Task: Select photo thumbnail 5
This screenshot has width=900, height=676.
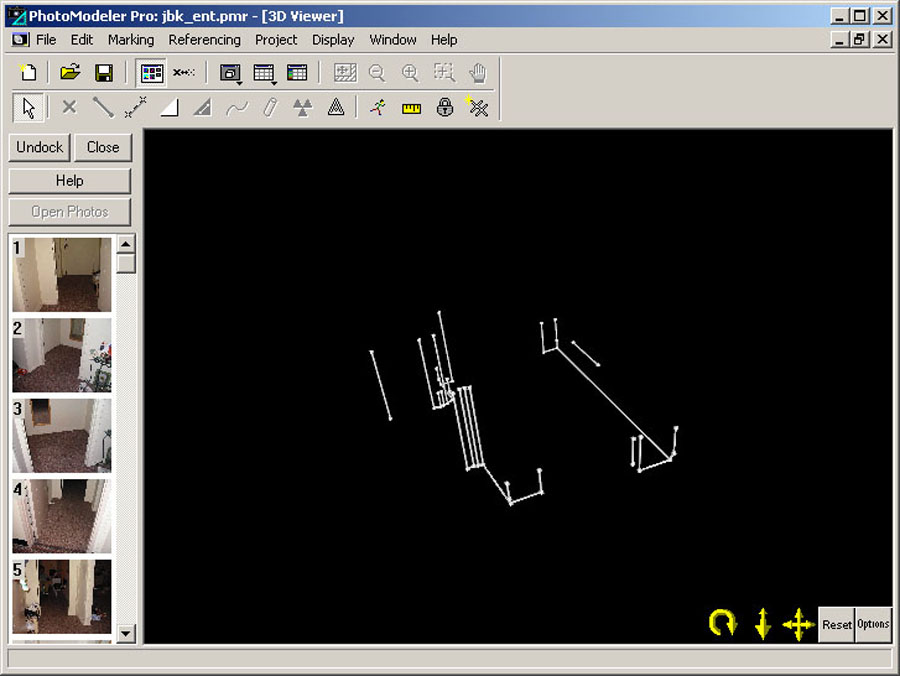Action: [x=62, y=597]
